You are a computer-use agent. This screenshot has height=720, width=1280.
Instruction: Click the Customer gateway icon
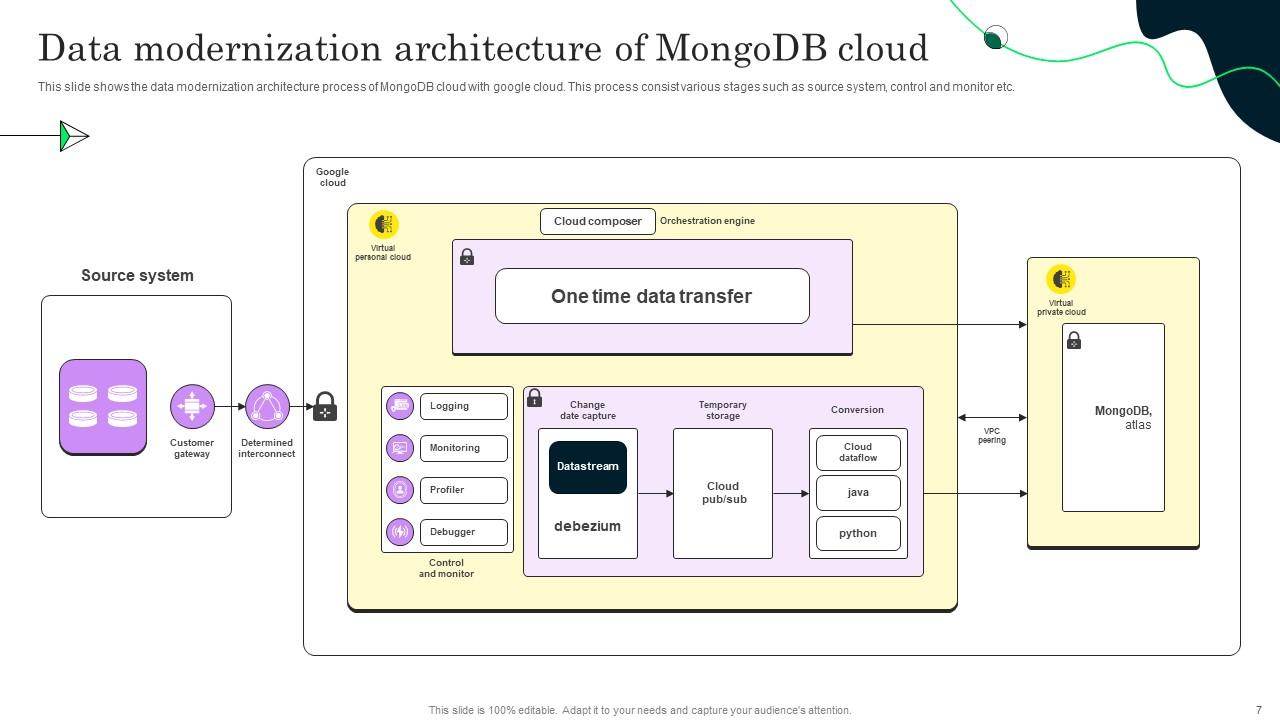tap(192, 405)
